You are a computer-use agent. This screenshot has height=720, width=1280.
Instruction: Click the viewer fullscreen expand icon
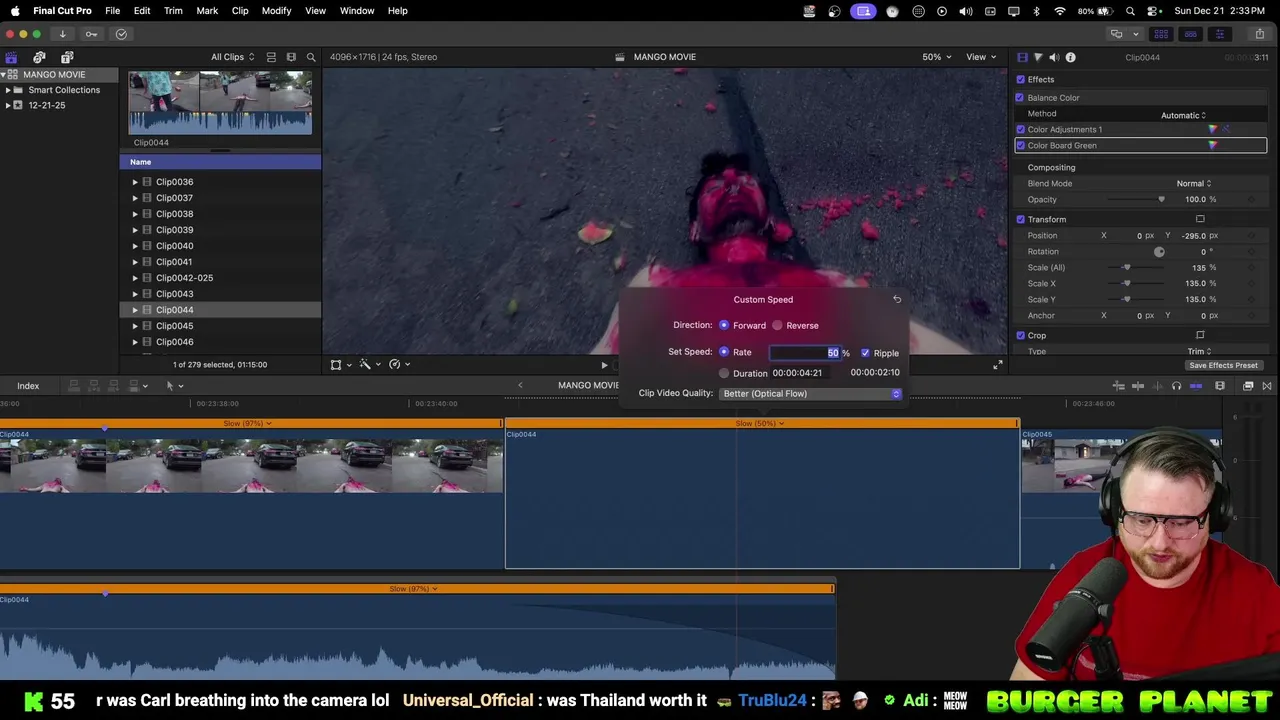tap(997, 365)
